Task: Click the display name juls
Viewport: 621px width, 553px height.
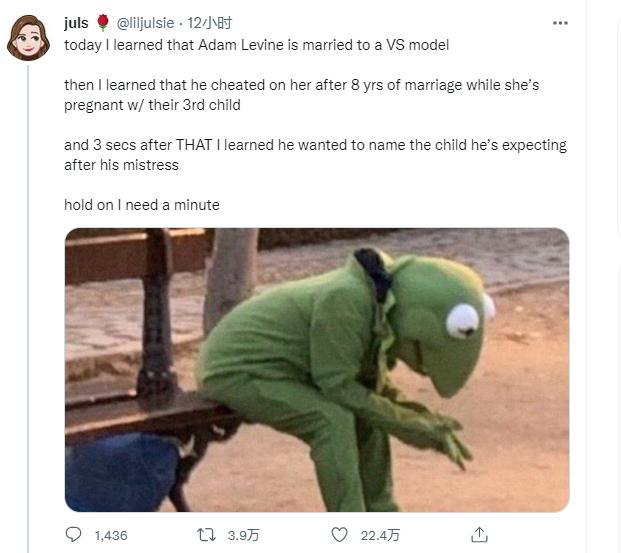Action: (x=76, y=23)
